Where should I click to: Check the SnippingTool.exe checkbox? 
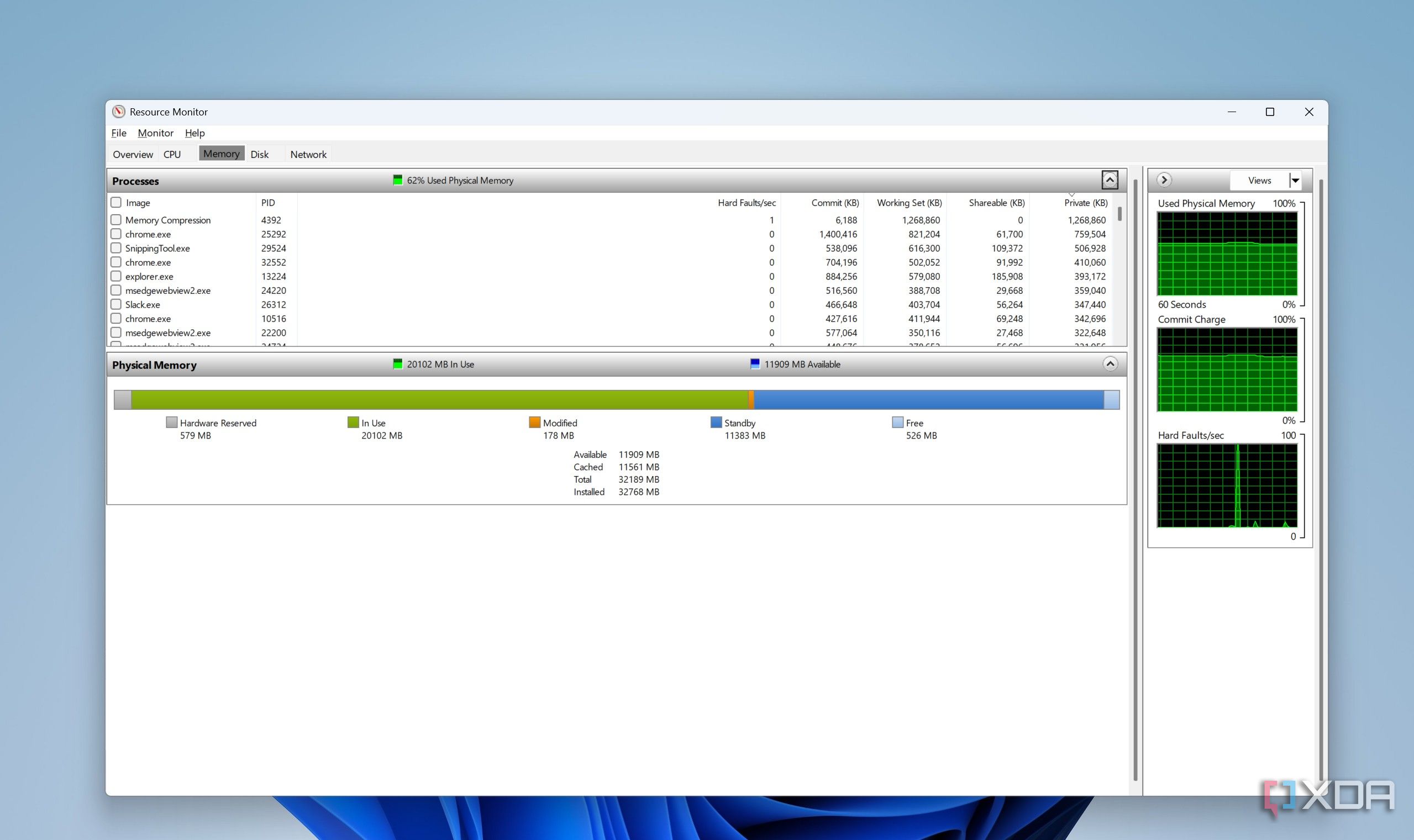[x=116, y=248]
